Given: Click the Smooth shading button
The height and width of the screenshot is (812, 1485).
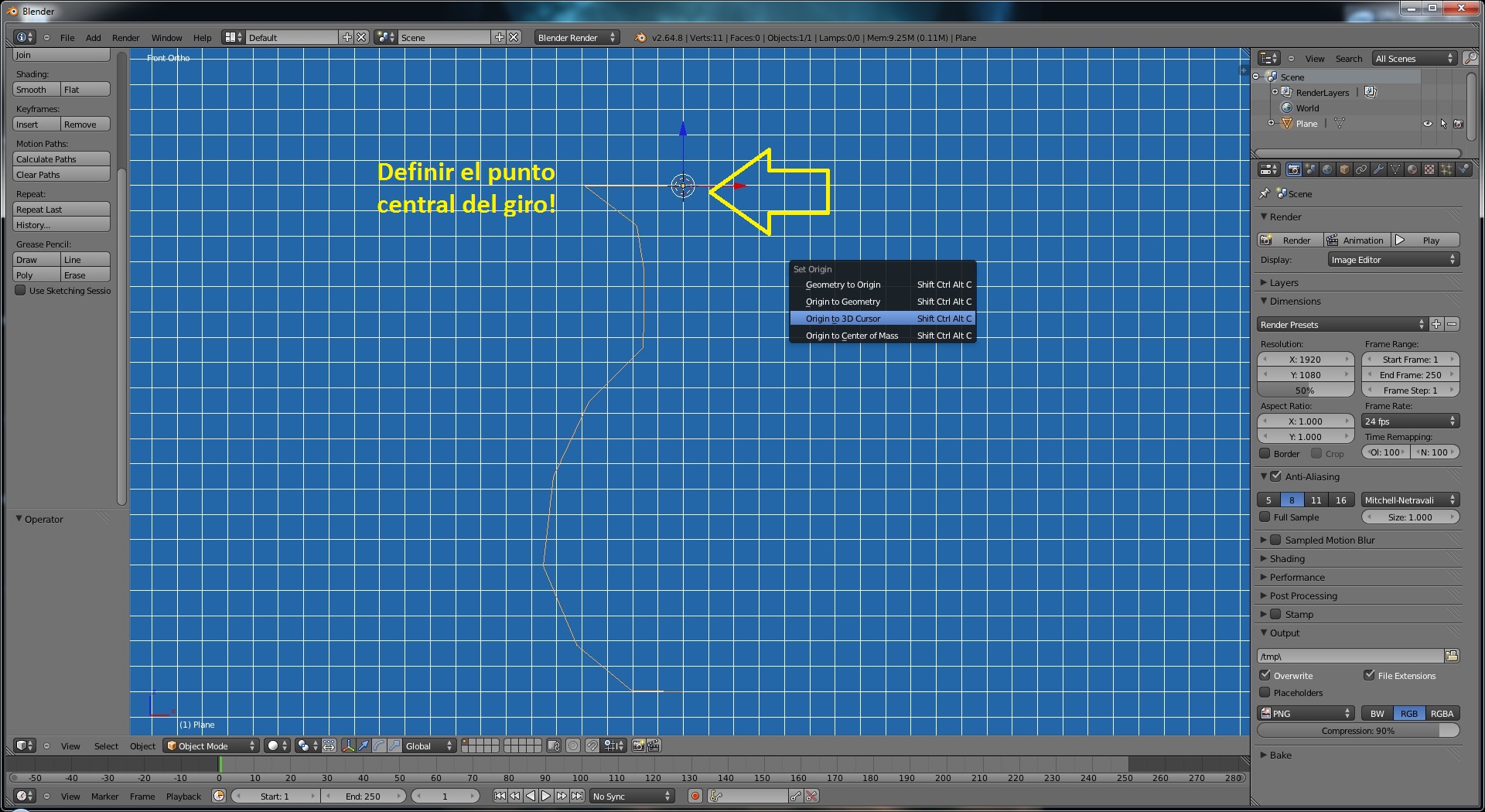Looking at the screenshot, I should coord(36,90).
